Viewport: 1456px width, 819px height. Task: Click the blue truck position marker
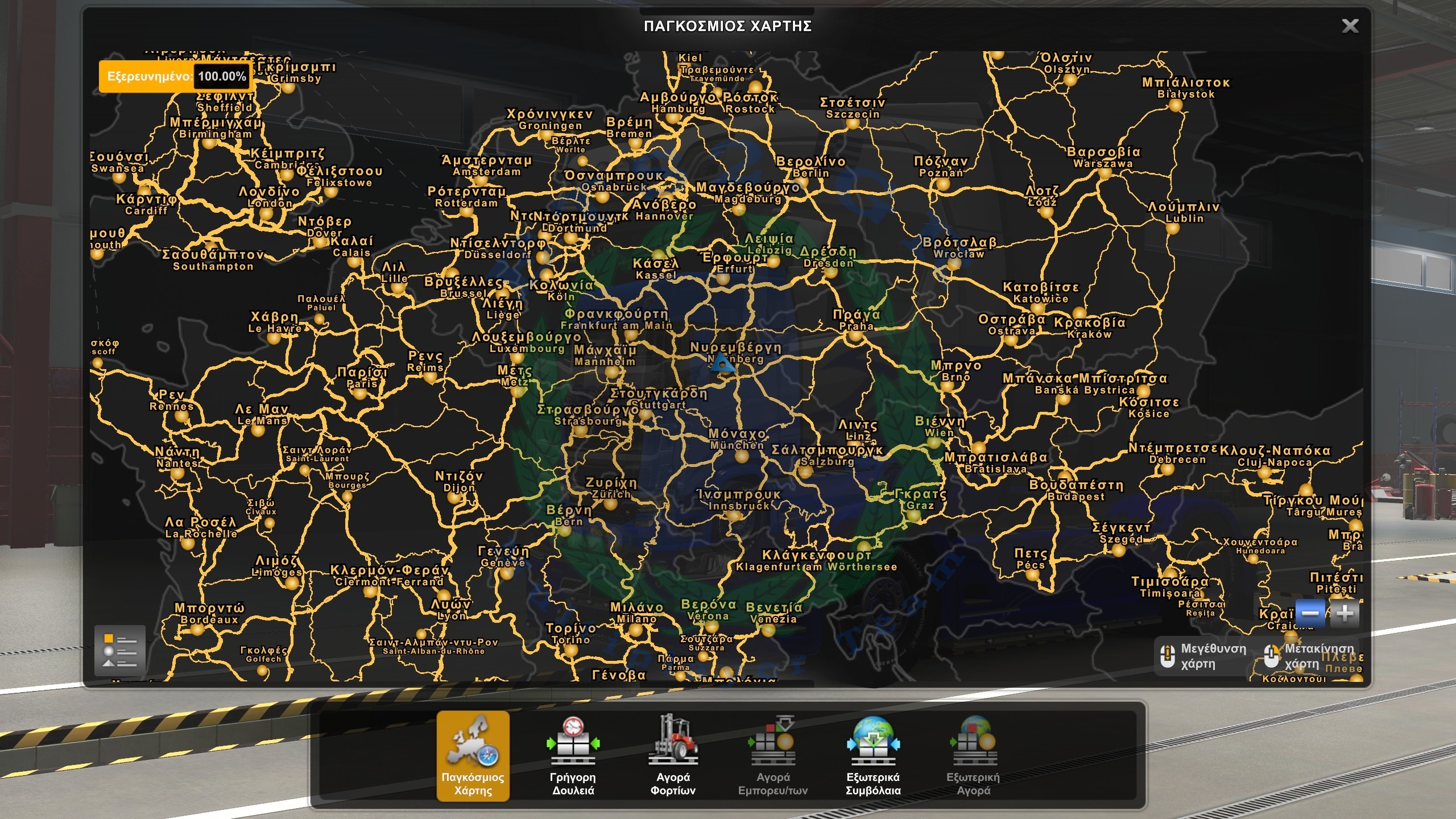(x=722, y=362)
